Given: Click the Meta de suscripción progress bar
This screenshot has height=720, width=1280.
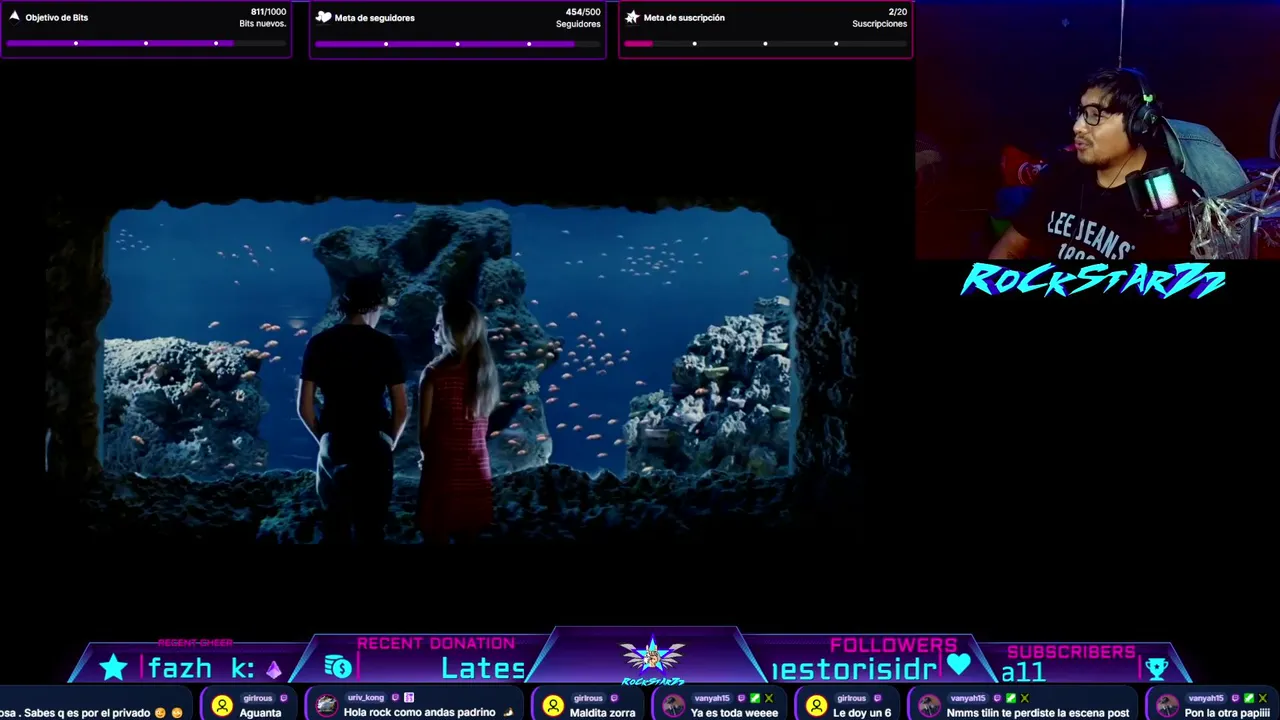Looking at the screenshot, I should [765, 43].
